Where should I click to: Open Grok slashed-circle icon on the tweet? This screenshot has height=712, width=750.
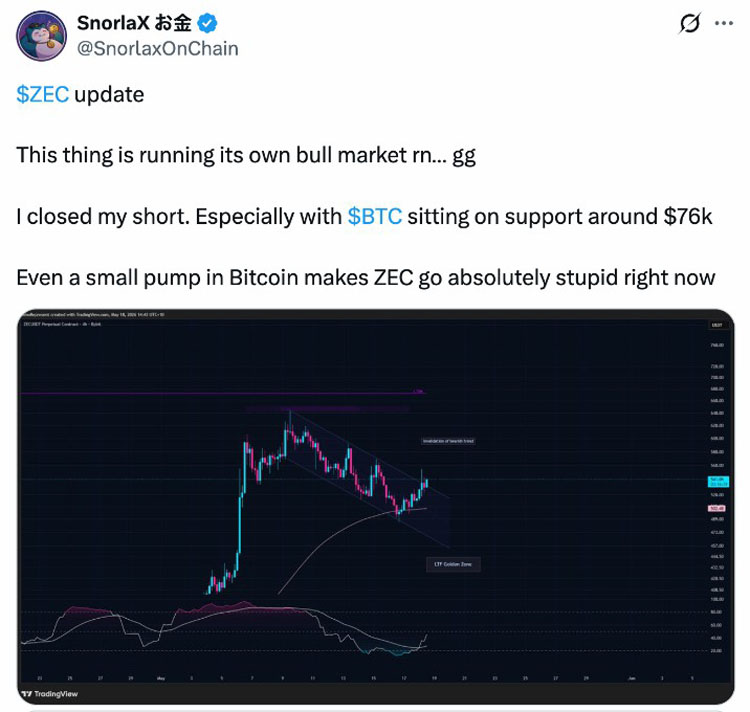[689, 23]
